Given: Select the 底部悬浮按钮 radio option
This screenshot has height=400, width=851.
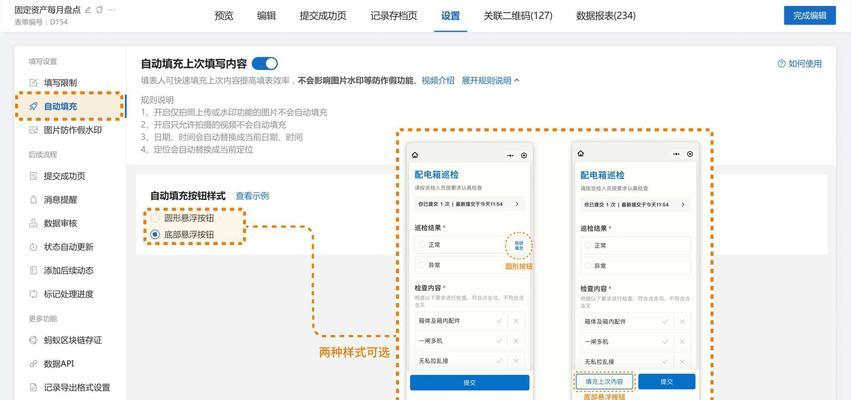Looking at the screenshot, I should [155, 235].
